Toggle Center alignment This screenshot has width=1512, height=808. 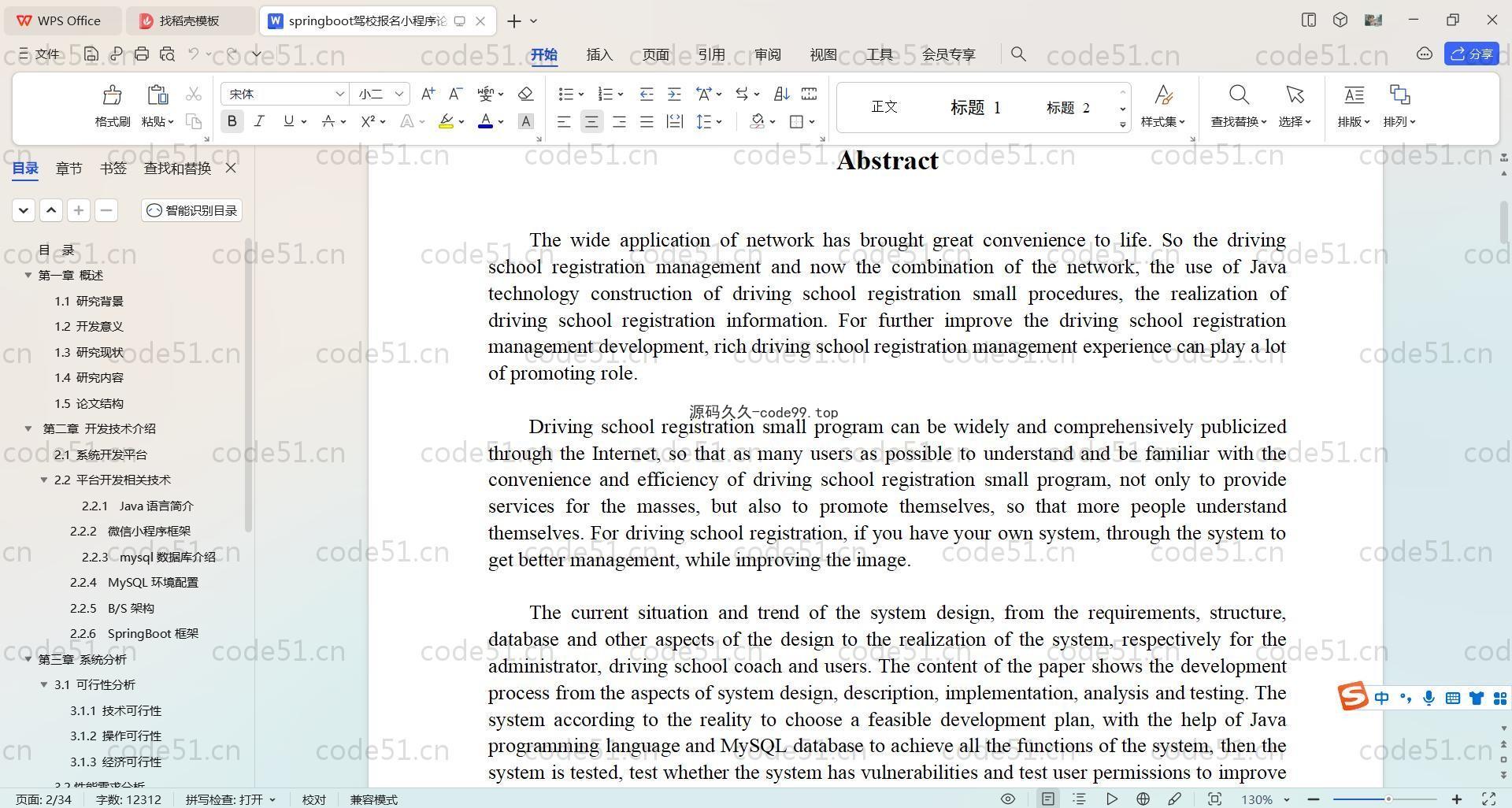pyautogui.click(x=591, y=121)
